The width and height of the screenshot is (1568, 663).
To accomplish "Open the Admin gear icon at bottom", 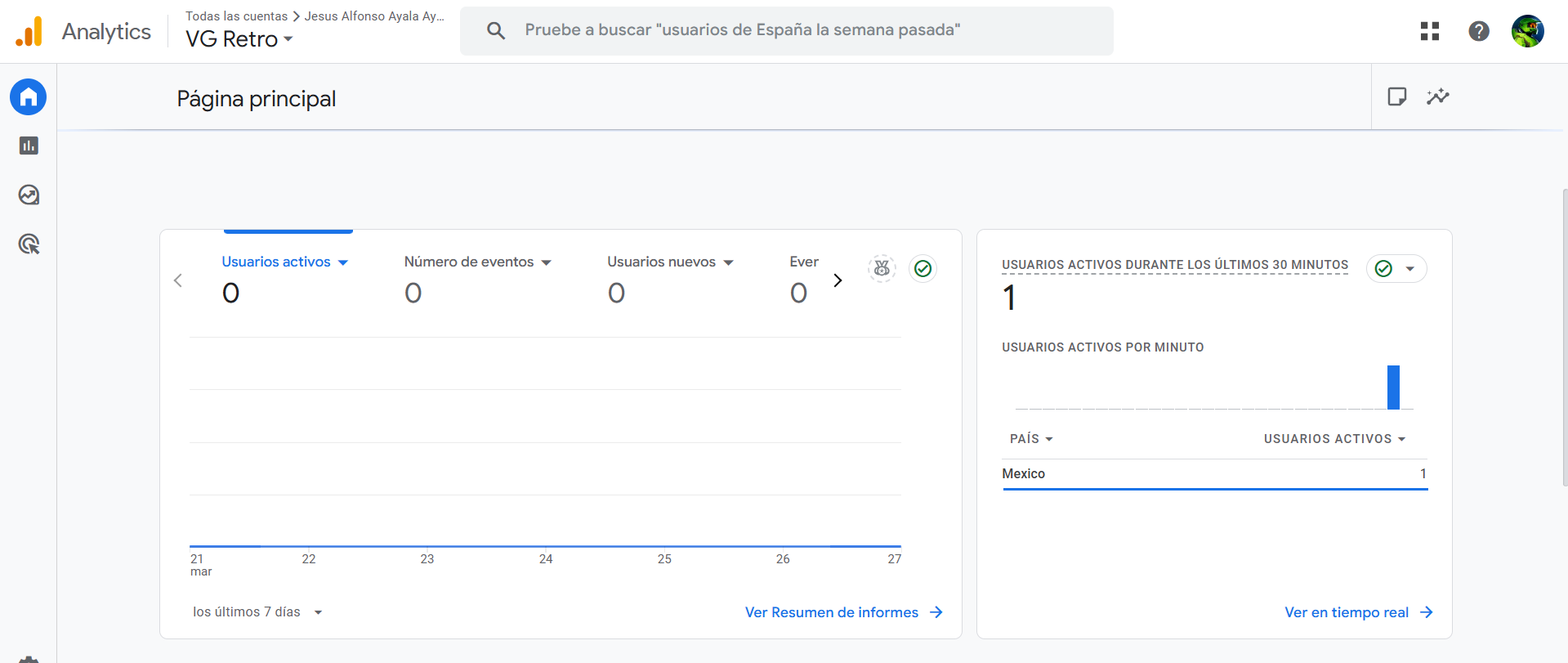I will (x=29, y=659).
